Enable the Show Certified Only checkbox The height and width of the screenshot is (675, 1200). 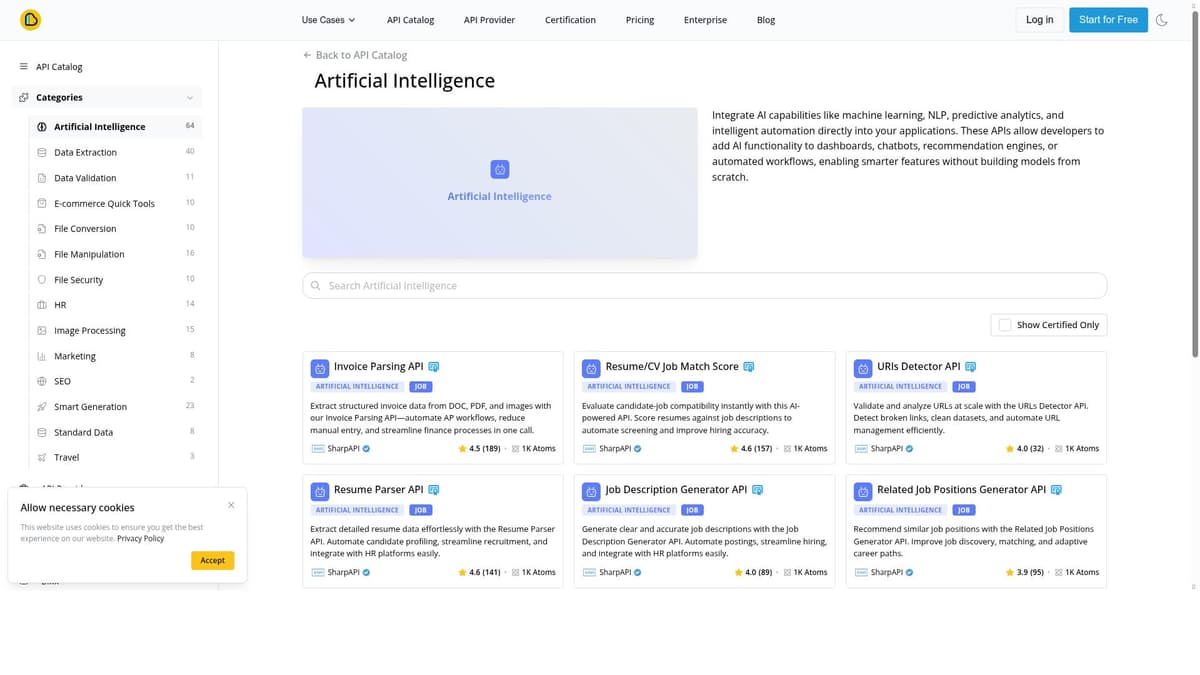pyautogui.click(x=1004, y=324)
